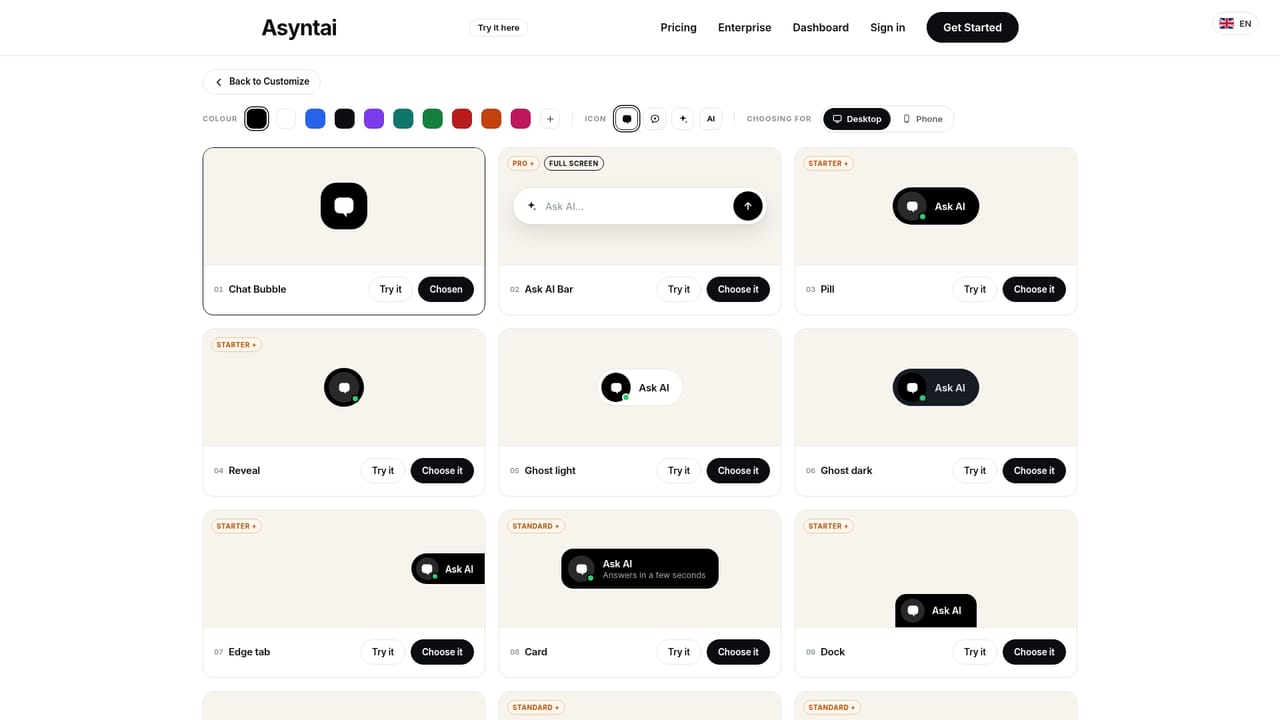Pick the orange colour swatch
Screen dimensions: 1280x720
click(491, 118)
